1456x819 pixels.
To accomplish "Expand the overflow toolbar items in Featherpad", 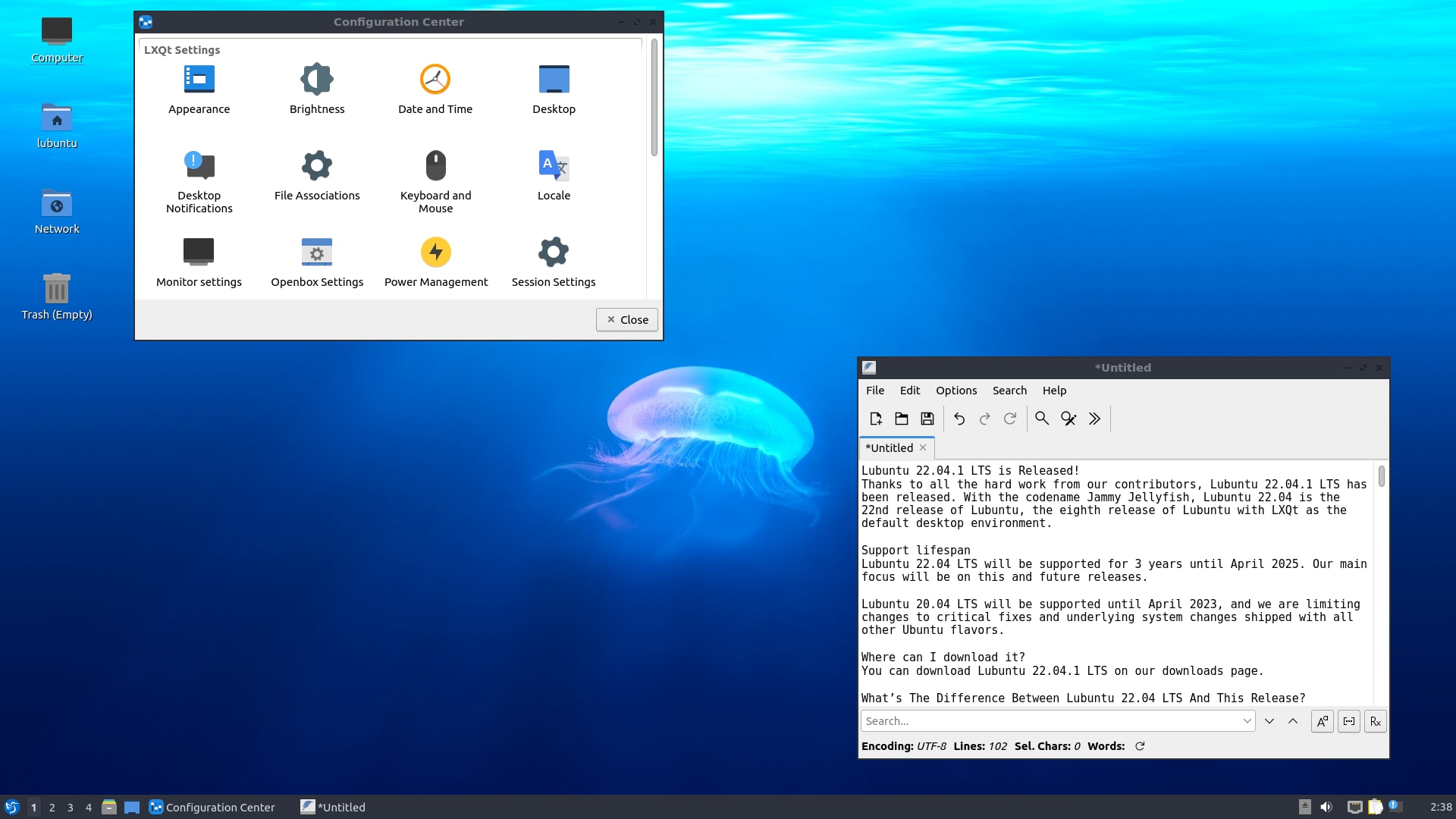I will pos(1095,418).
